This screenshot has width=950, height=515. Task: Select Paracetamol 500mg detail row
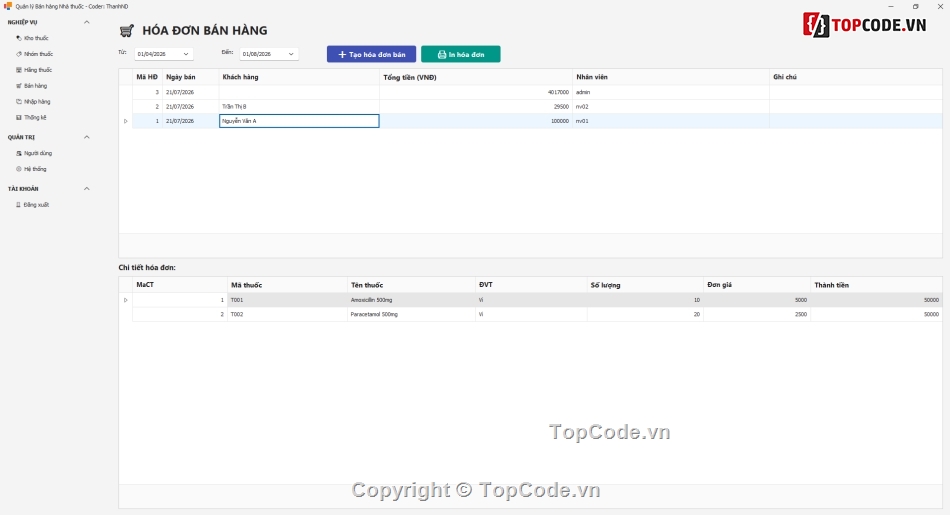537,314
